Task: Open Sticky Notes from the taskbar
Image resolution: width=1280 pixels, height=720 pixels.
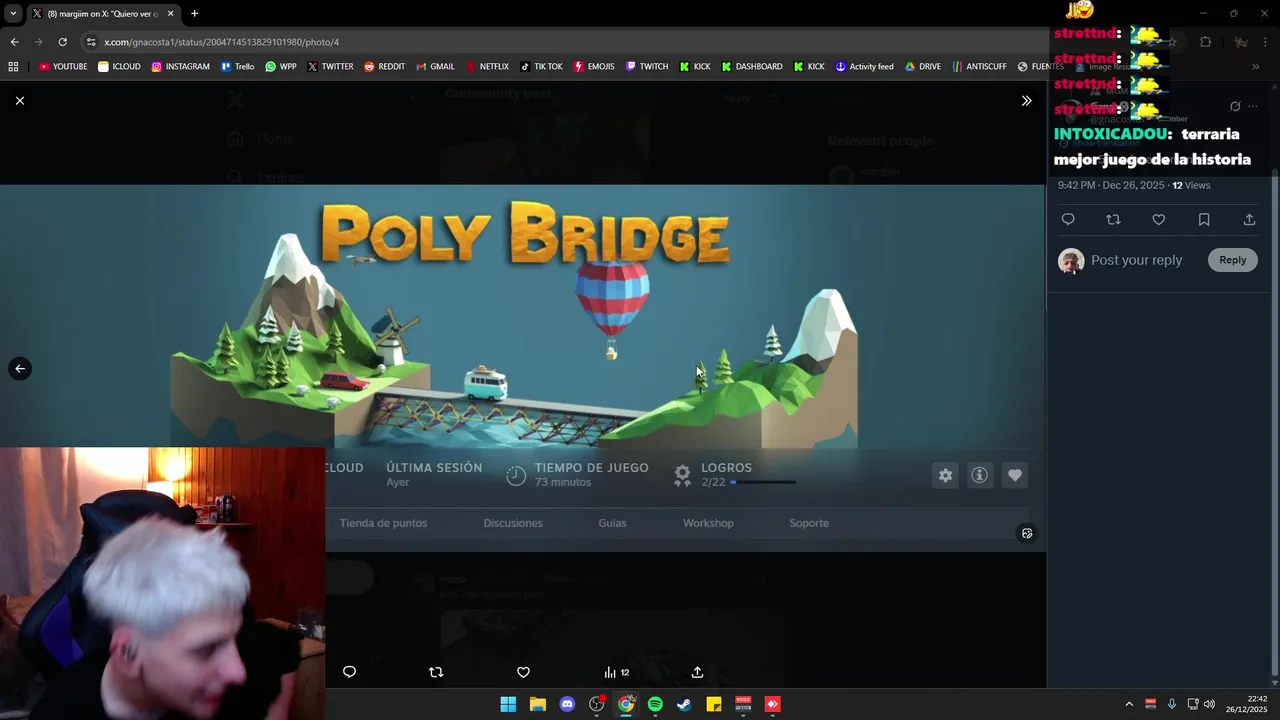Action: [714, 704]
